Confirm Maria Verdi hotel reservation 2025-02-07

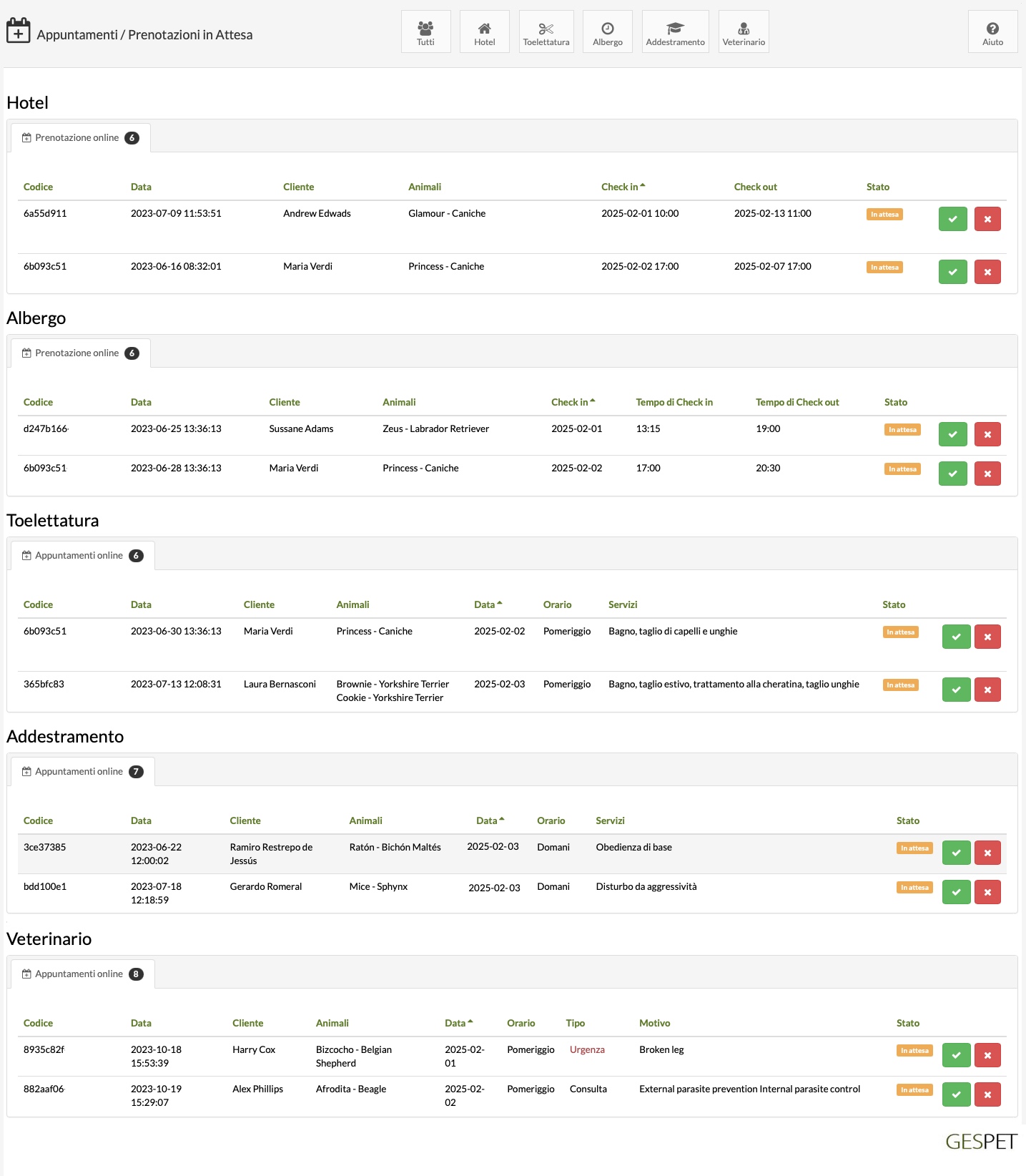coord(952,272)
